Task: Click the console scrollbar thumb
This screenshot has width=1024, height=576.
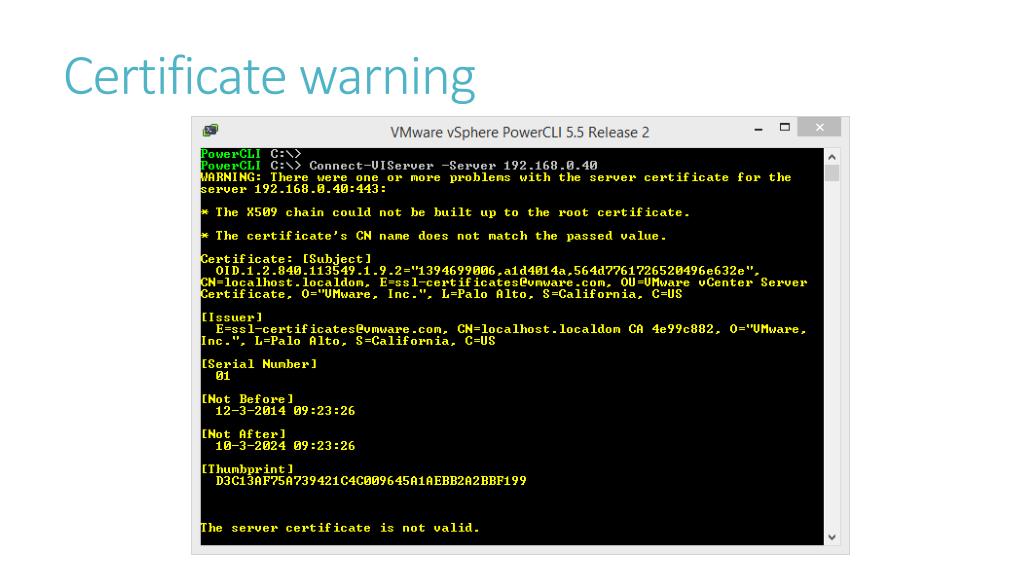Action: pos(832,173)
